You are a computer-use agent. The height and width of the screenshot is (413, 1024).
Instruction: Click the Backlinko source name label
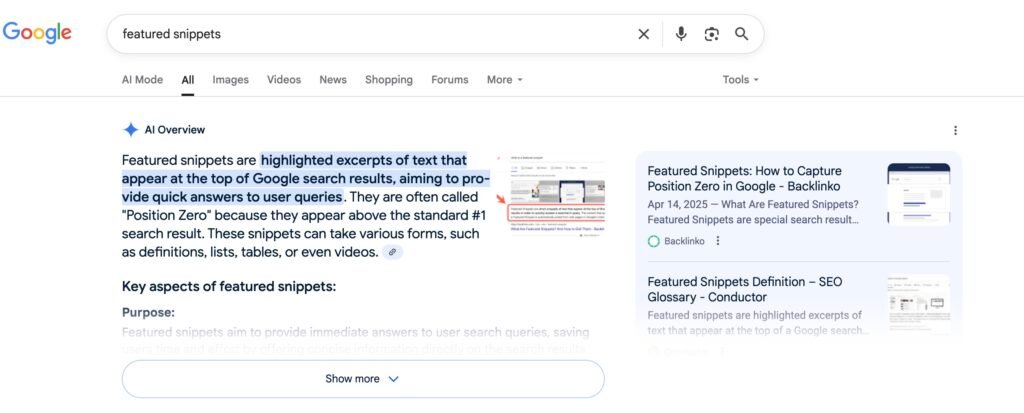[684, 241]
